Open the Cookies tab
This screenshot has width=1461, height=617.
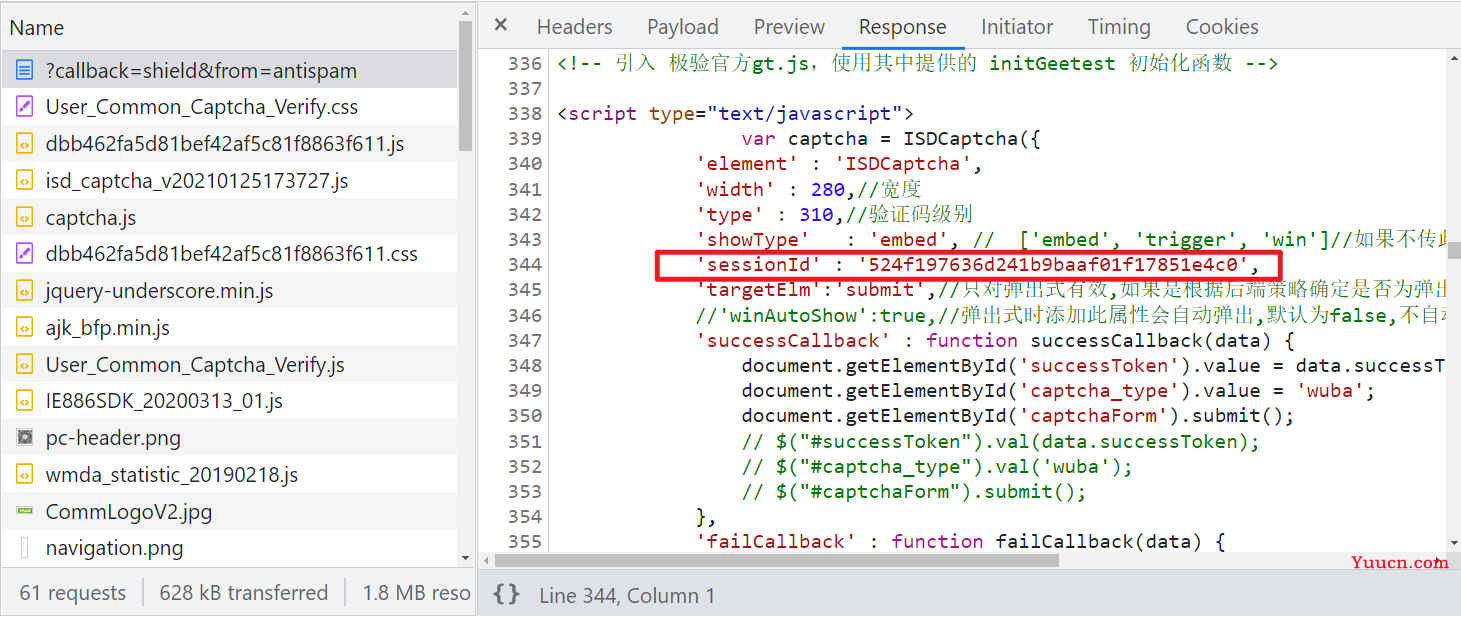1222,27
